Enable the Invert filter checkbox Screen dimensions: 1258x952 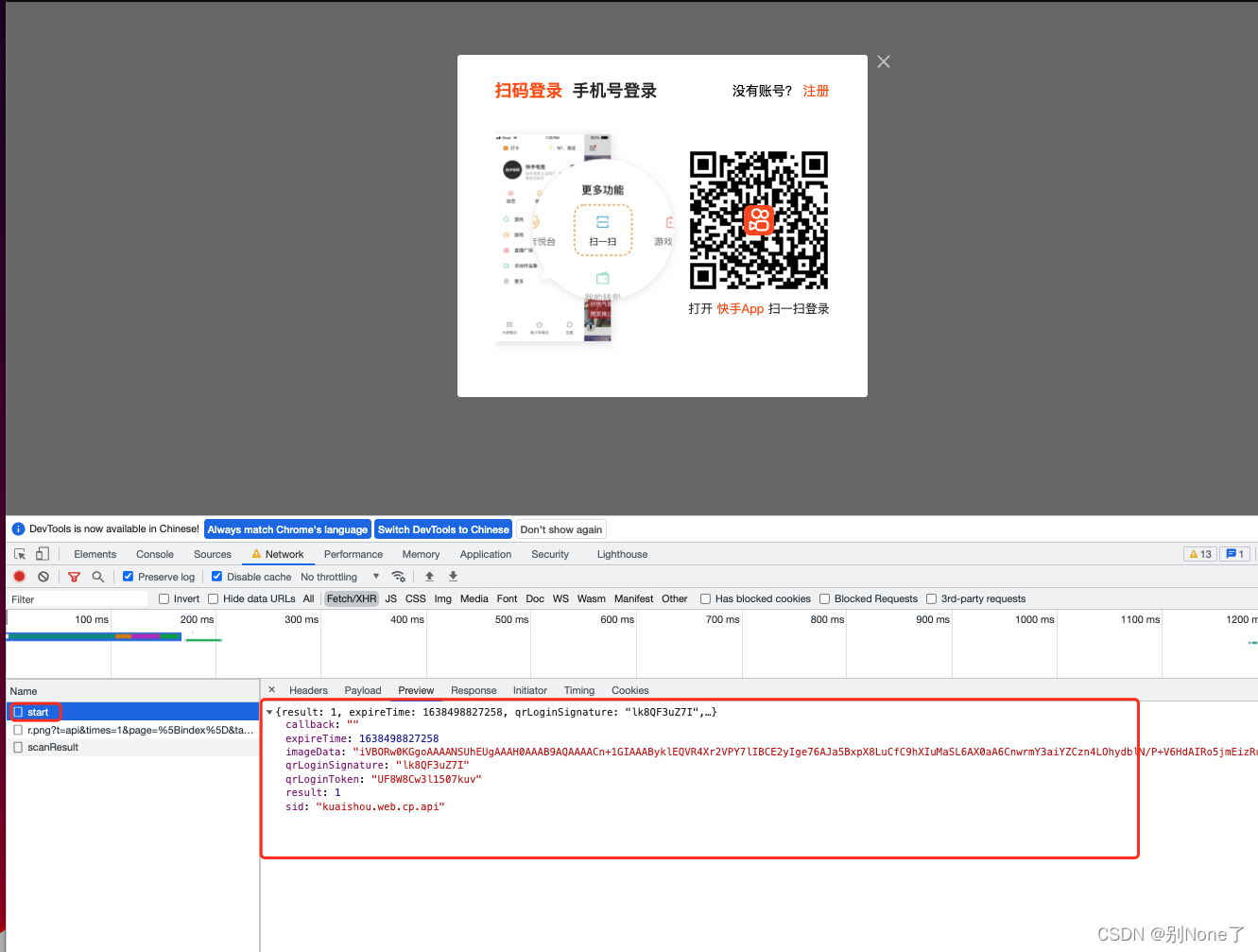[164, 598]
